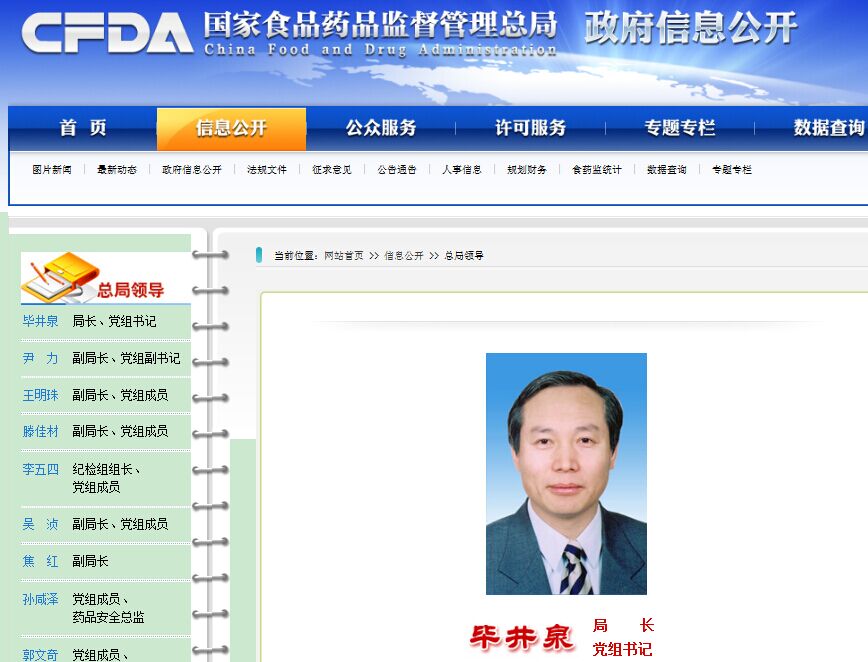View 李五四's leadership profile
This screenshot has height=662, width=868.
(41, 469)
